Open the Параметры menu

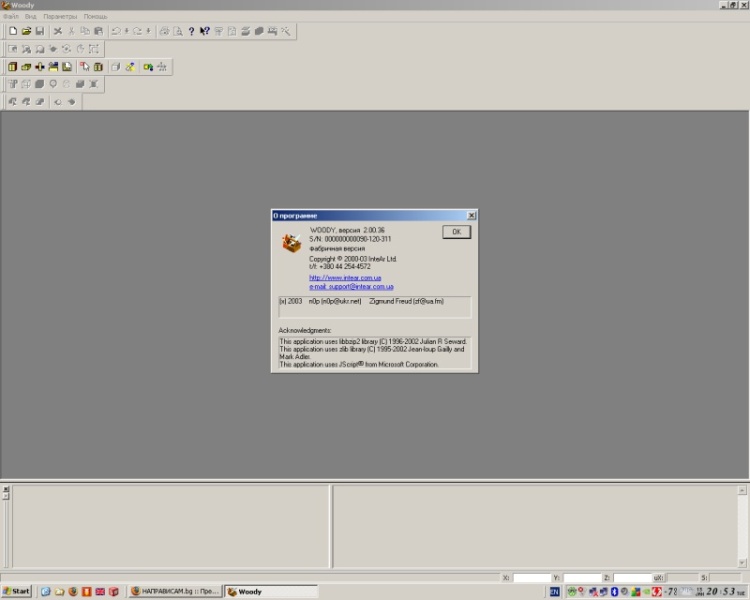coord(60,17)
